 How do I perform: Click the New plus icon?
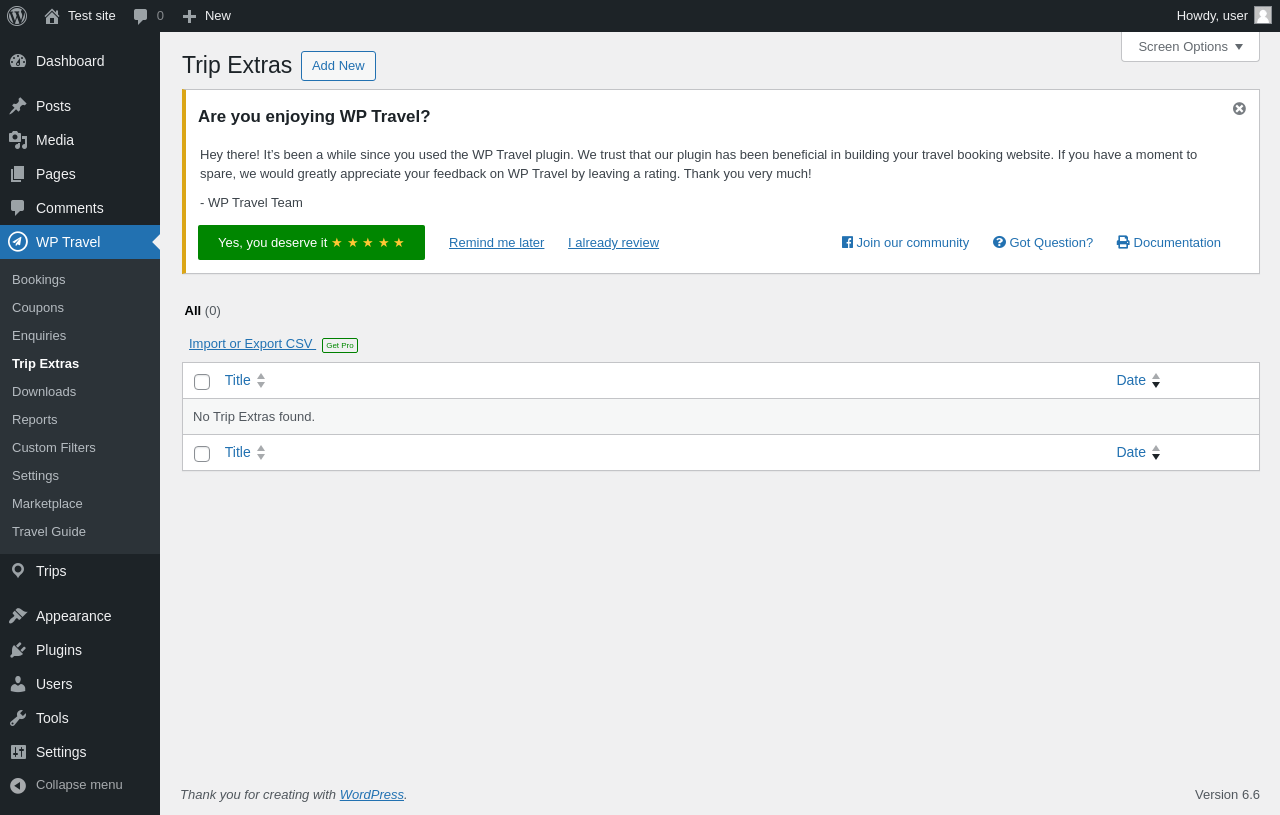coord(189,16)
